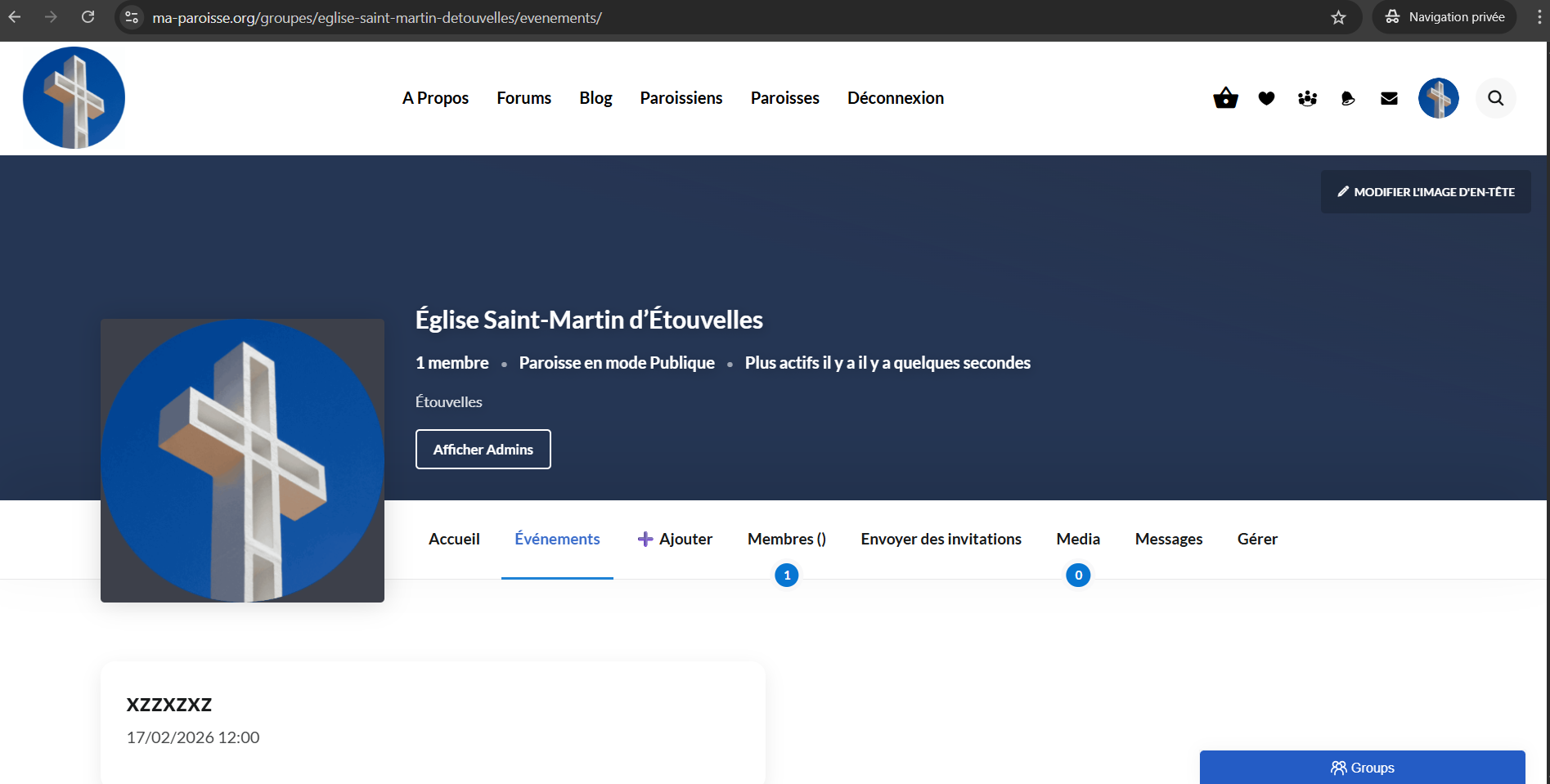
Task: Open the Gérer tab
Action: tap(1256, 539)
